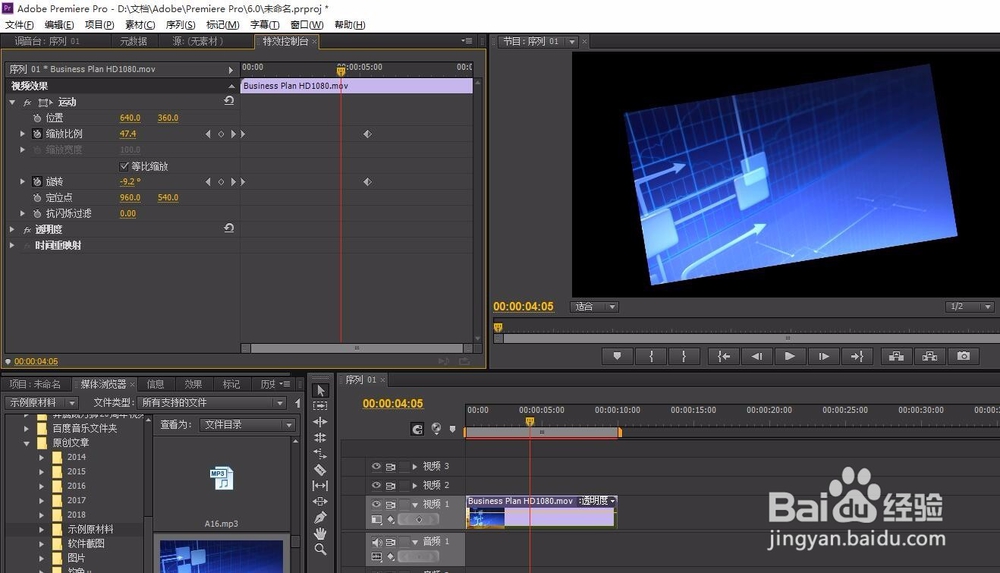This screenshot has height=573, width=1000.
Task: Go to Out point button
Action: point(857,356)
